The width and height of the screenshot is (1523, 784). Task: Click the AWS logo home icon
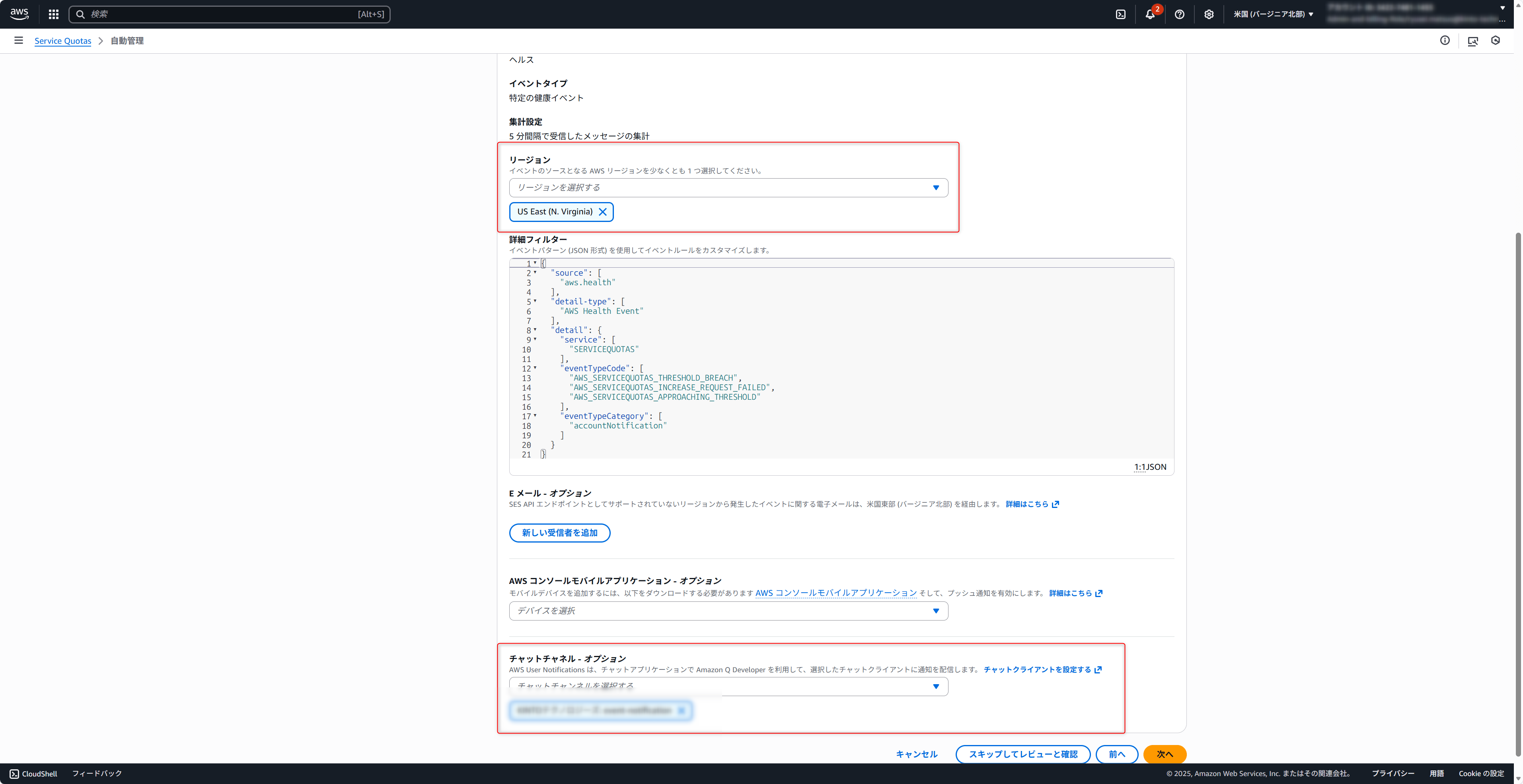click(19, 14)
